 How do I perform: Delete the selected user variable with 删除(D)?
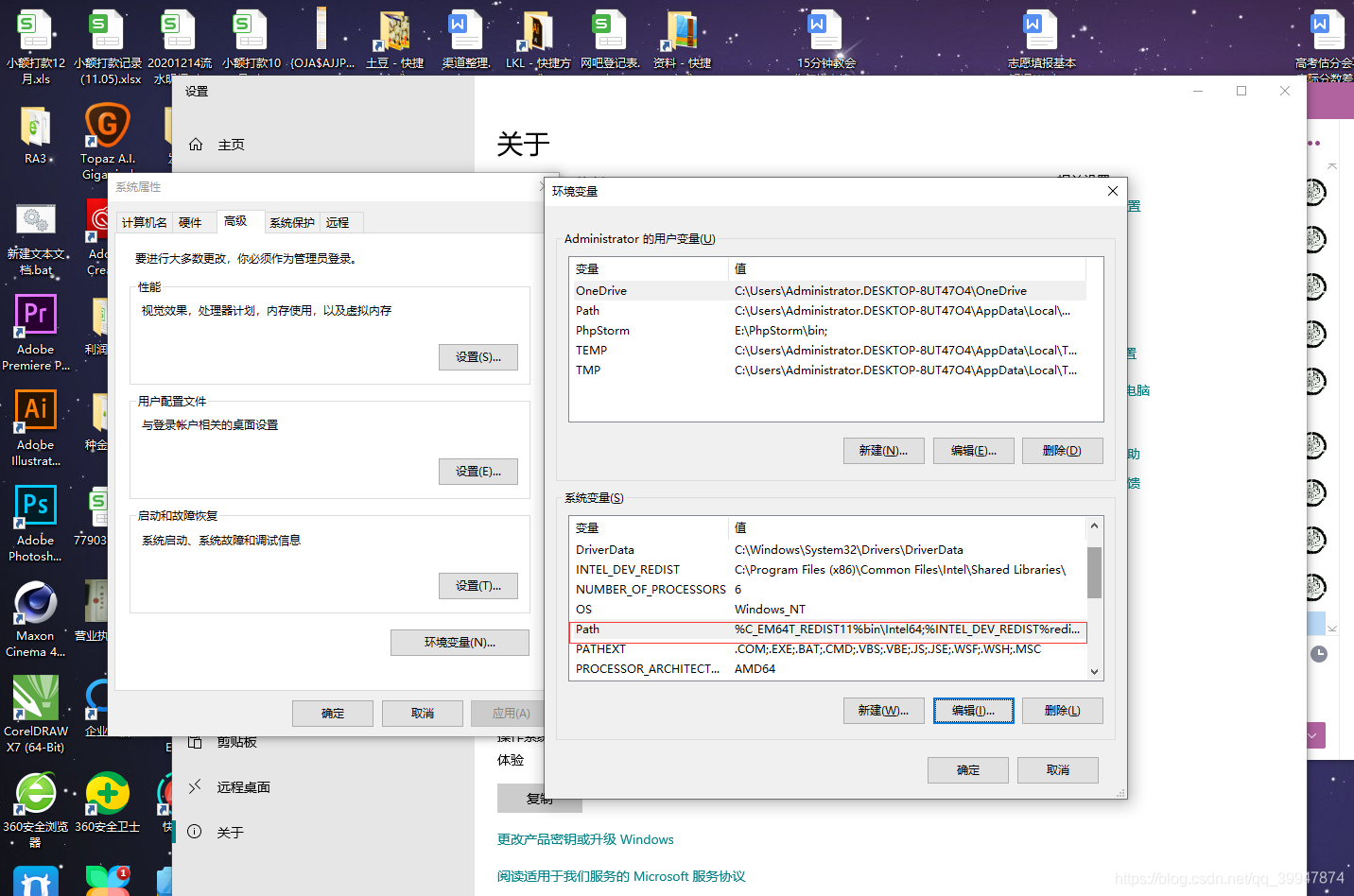(1062, 451)
